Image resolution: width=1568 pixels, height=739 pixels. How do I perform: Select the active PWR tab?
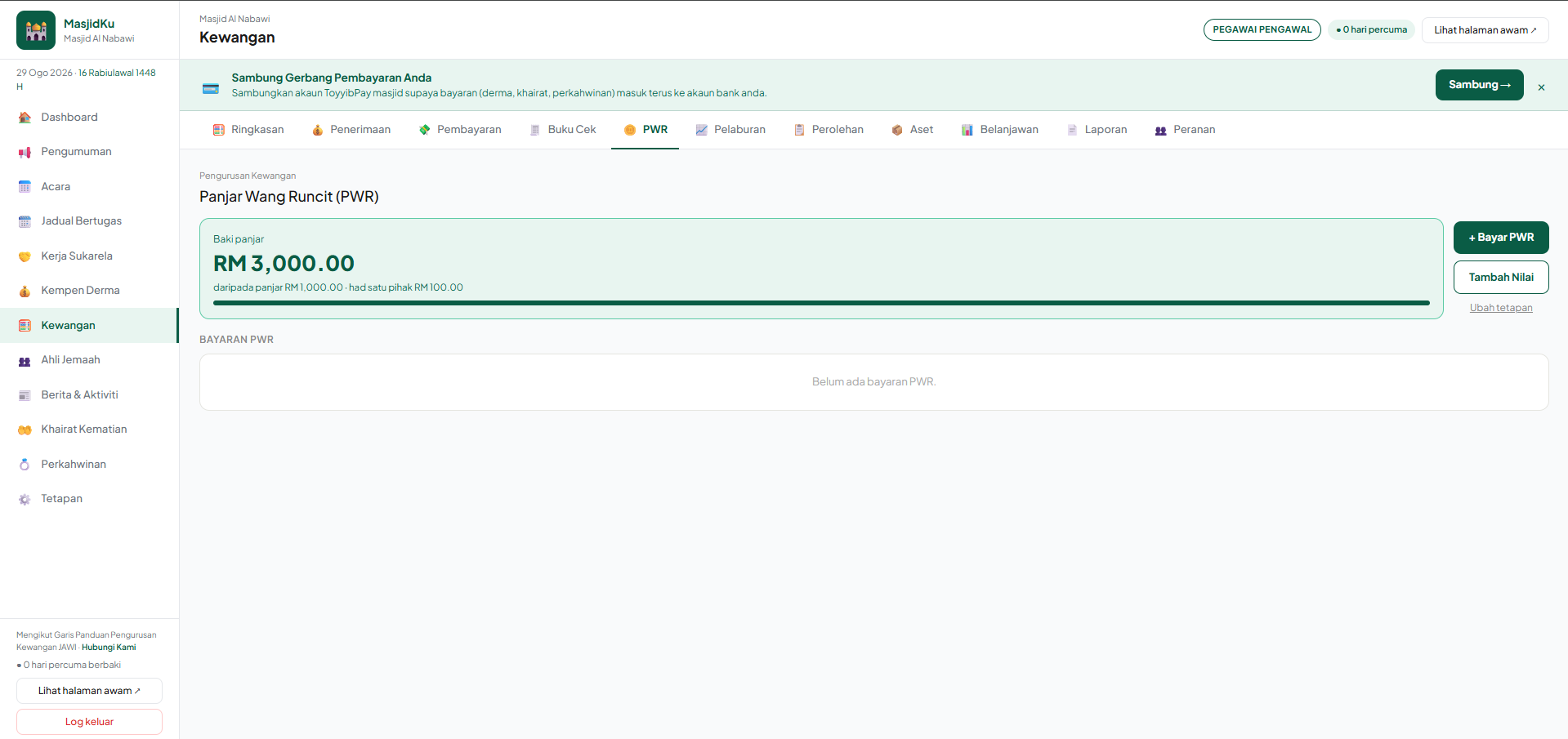(x=646, y=130)
